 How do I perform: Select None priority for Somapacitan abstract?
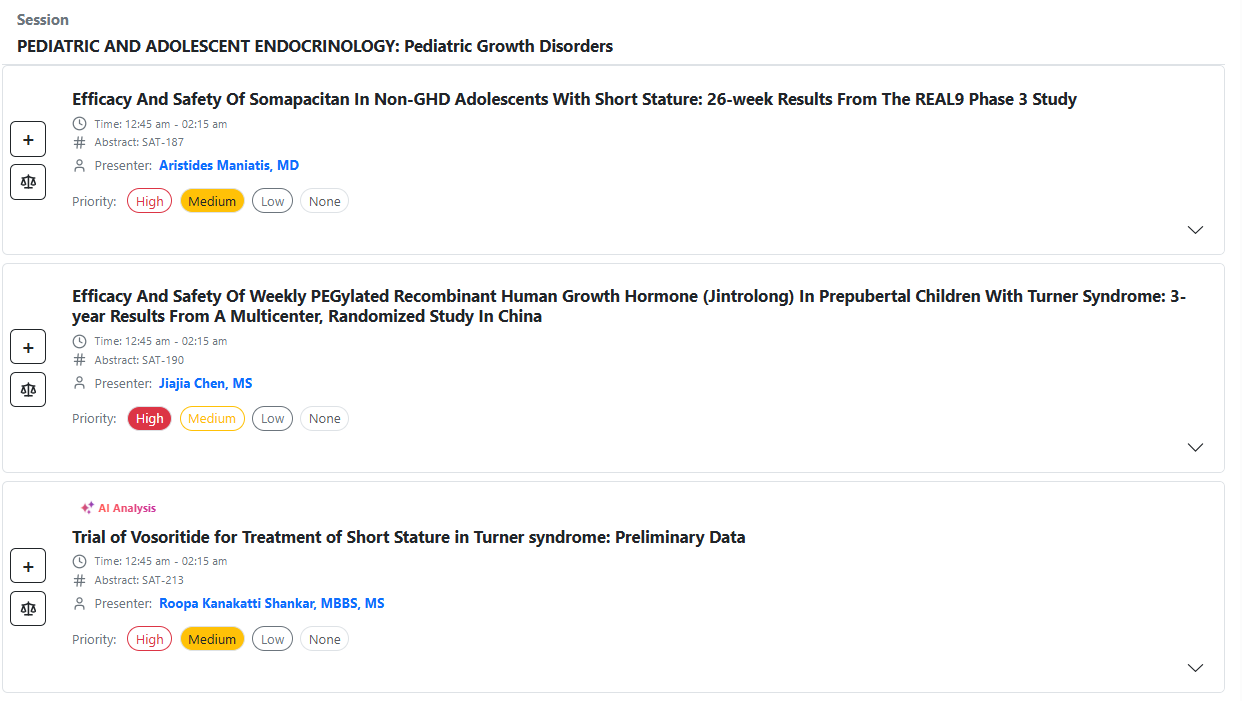[x=324, y=201]
